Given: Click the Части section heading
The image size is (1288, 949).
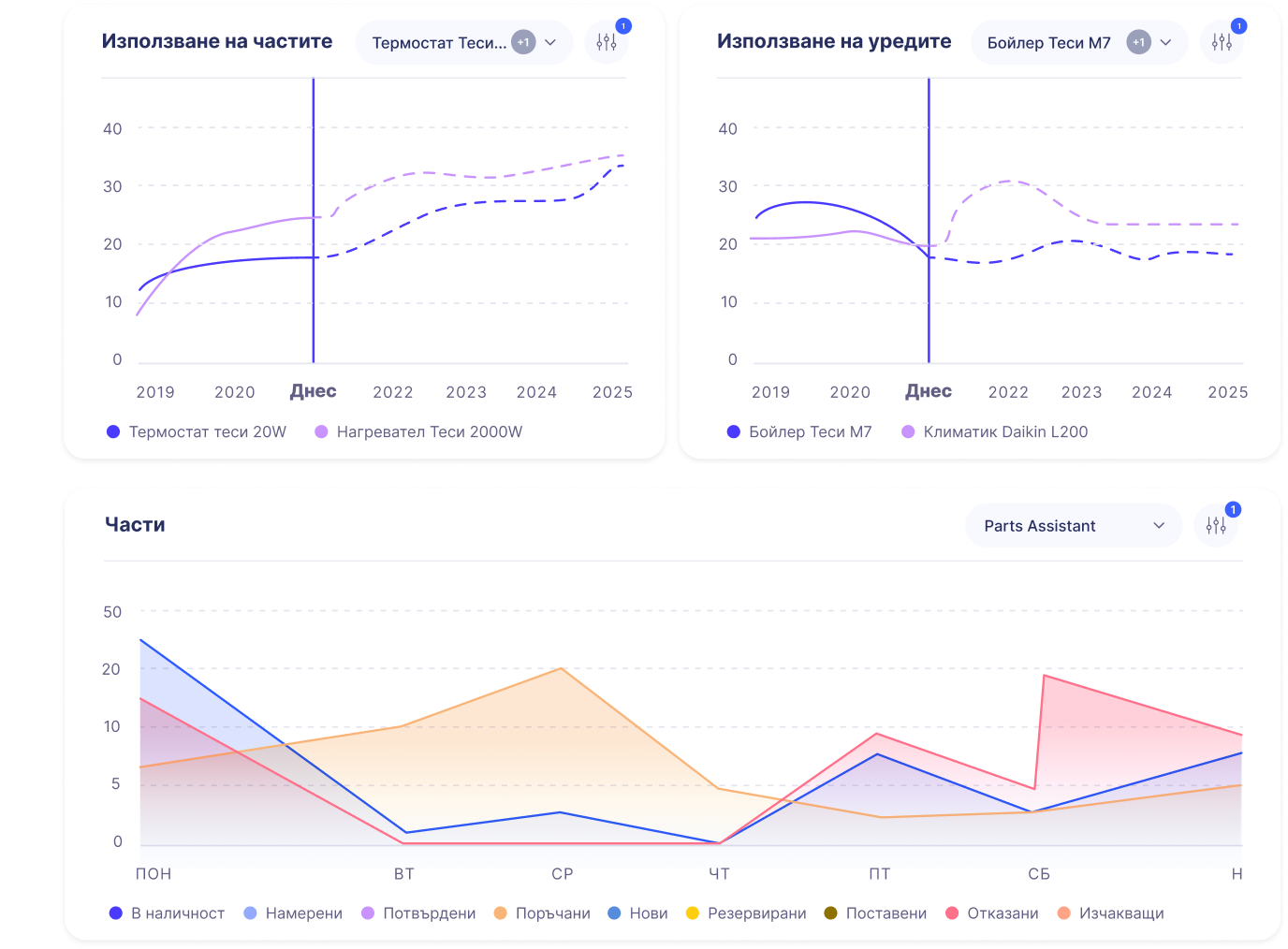Looking at the screenshot, I should (135, 525).
